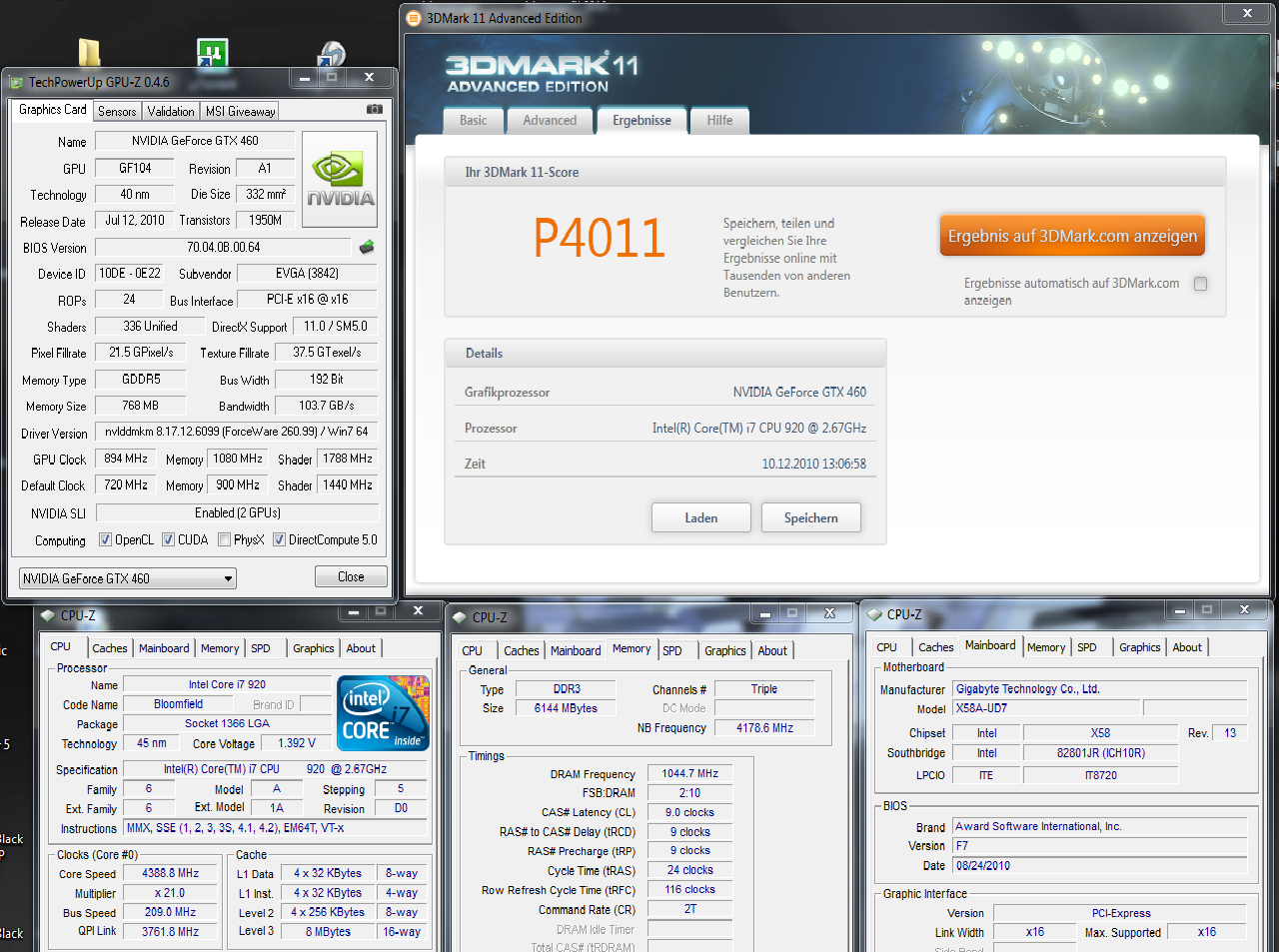Screen dimensions: 1279x952
Task: Click the Intel Core i7 logo
Action: pos(384,713)
